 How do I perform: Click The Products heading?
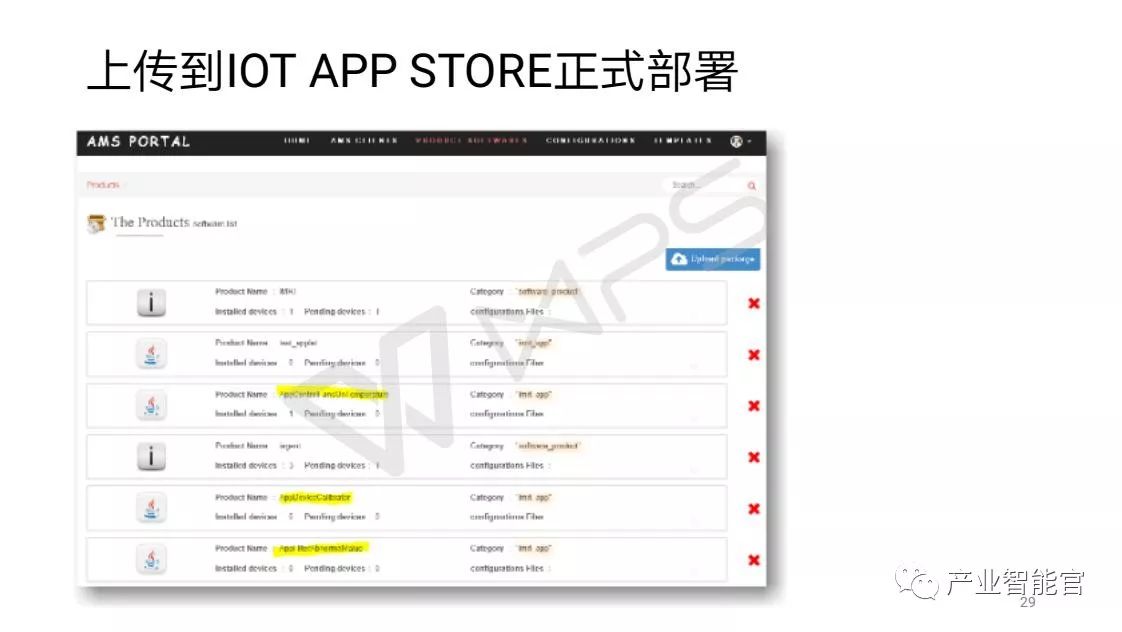150,223
